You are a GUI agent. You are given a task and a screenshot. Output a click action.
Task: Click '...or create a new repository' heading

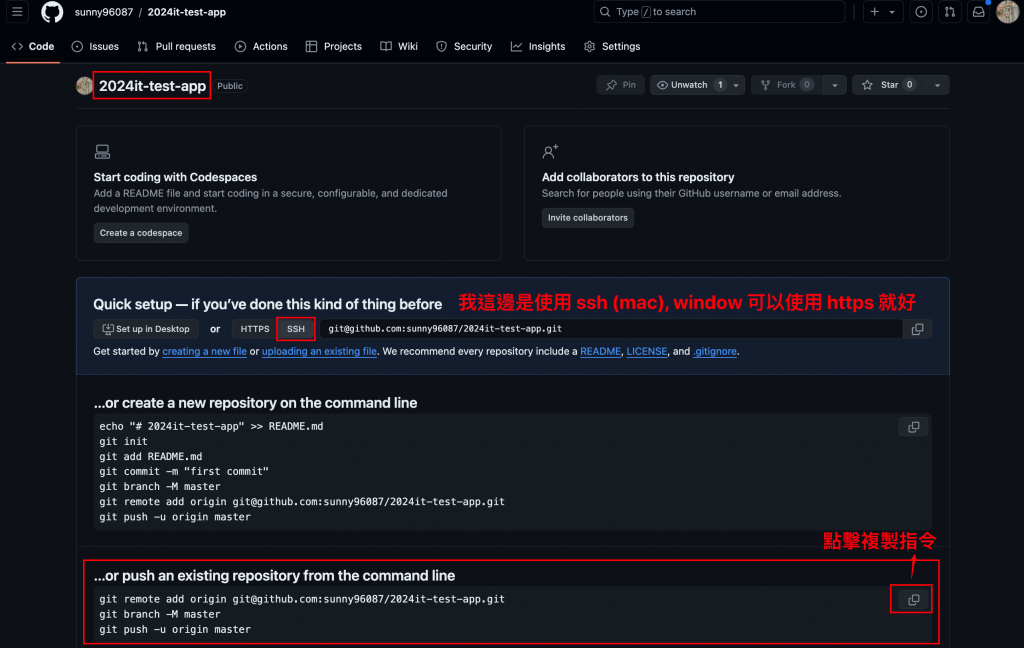(255, 403)
